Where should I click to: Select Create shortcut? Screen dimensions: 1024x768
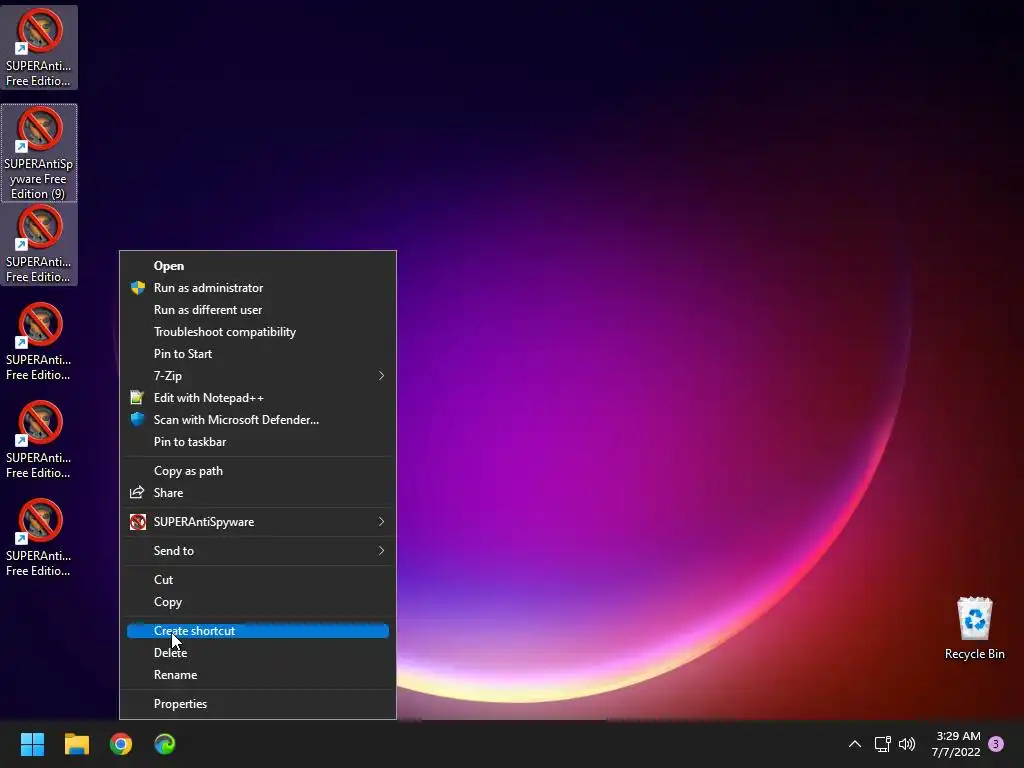(258, 631)
